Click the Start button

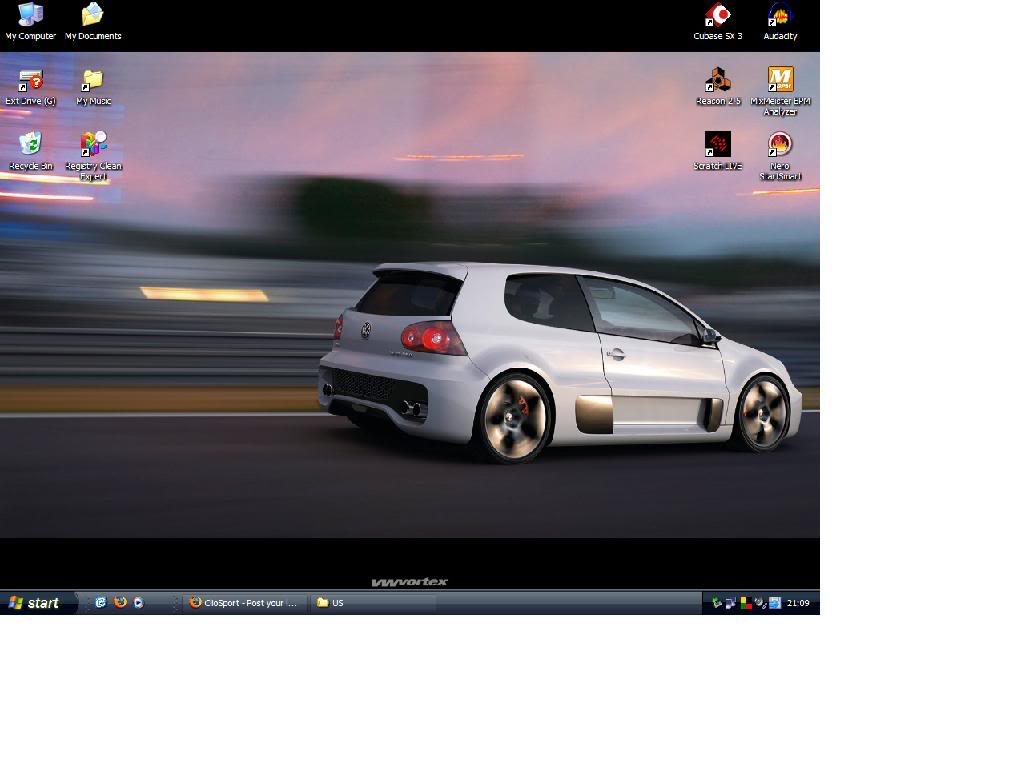point(36,603)
